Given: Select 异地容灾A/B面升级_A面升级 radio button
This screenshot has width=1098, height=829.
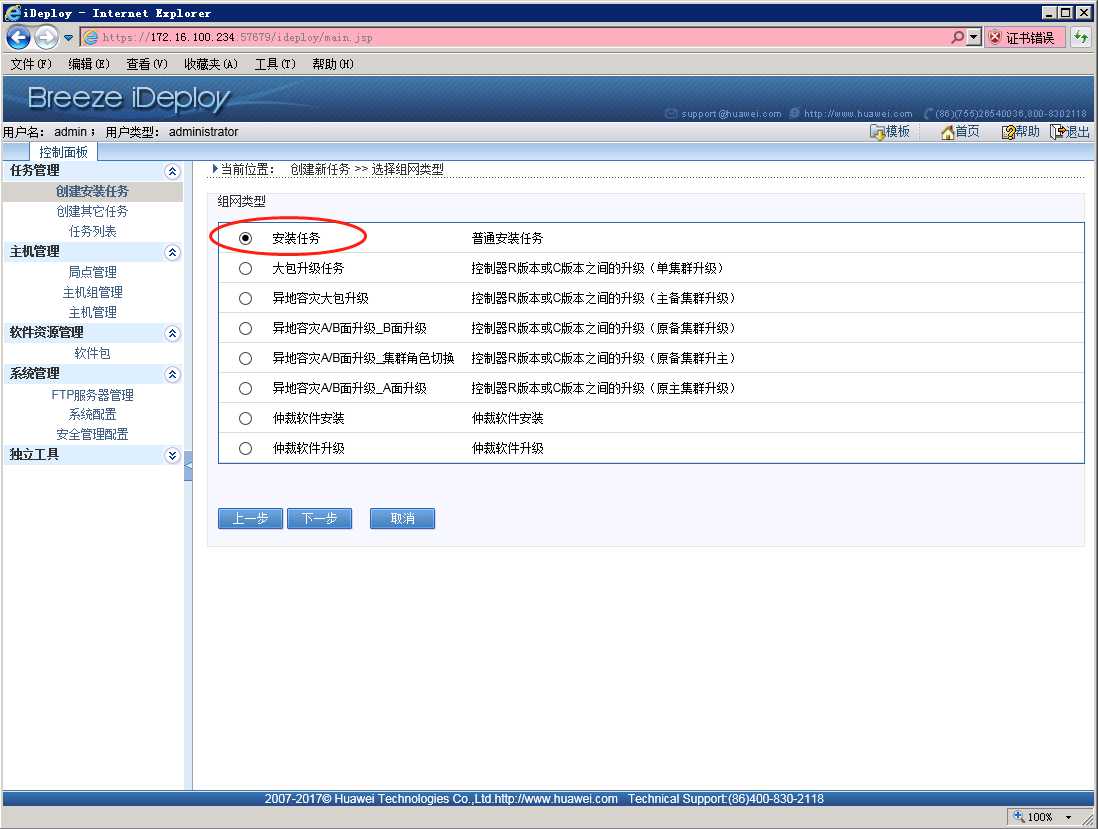Looking at the screenshot, I should point(245,389).
